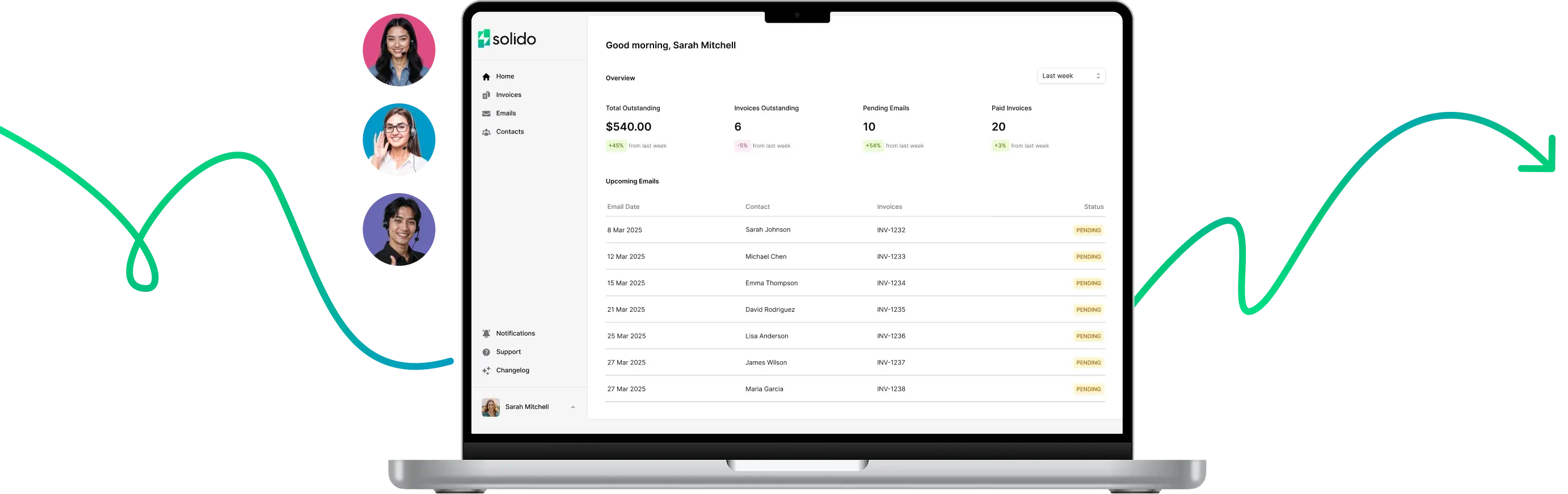Click the Status column header
1568x494 pixels.
[1093, 207]
